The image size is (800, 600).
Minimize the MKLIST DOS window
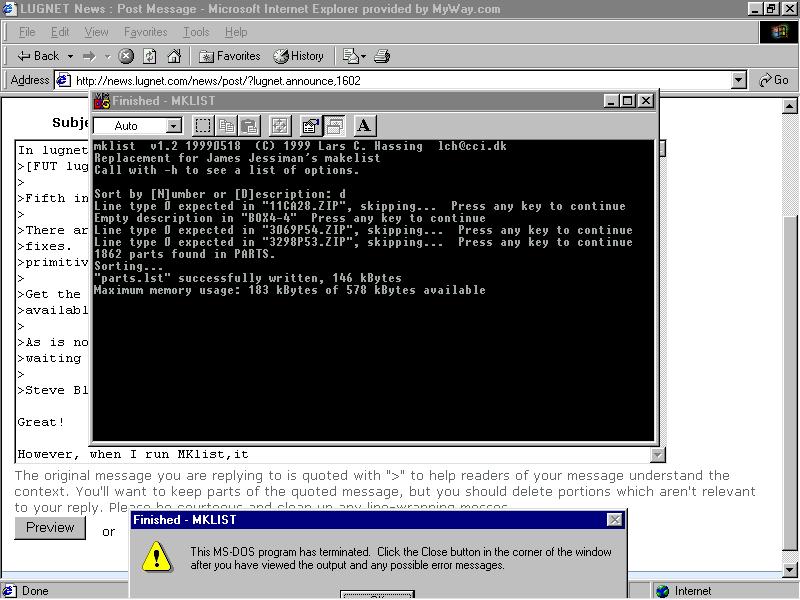612,101
